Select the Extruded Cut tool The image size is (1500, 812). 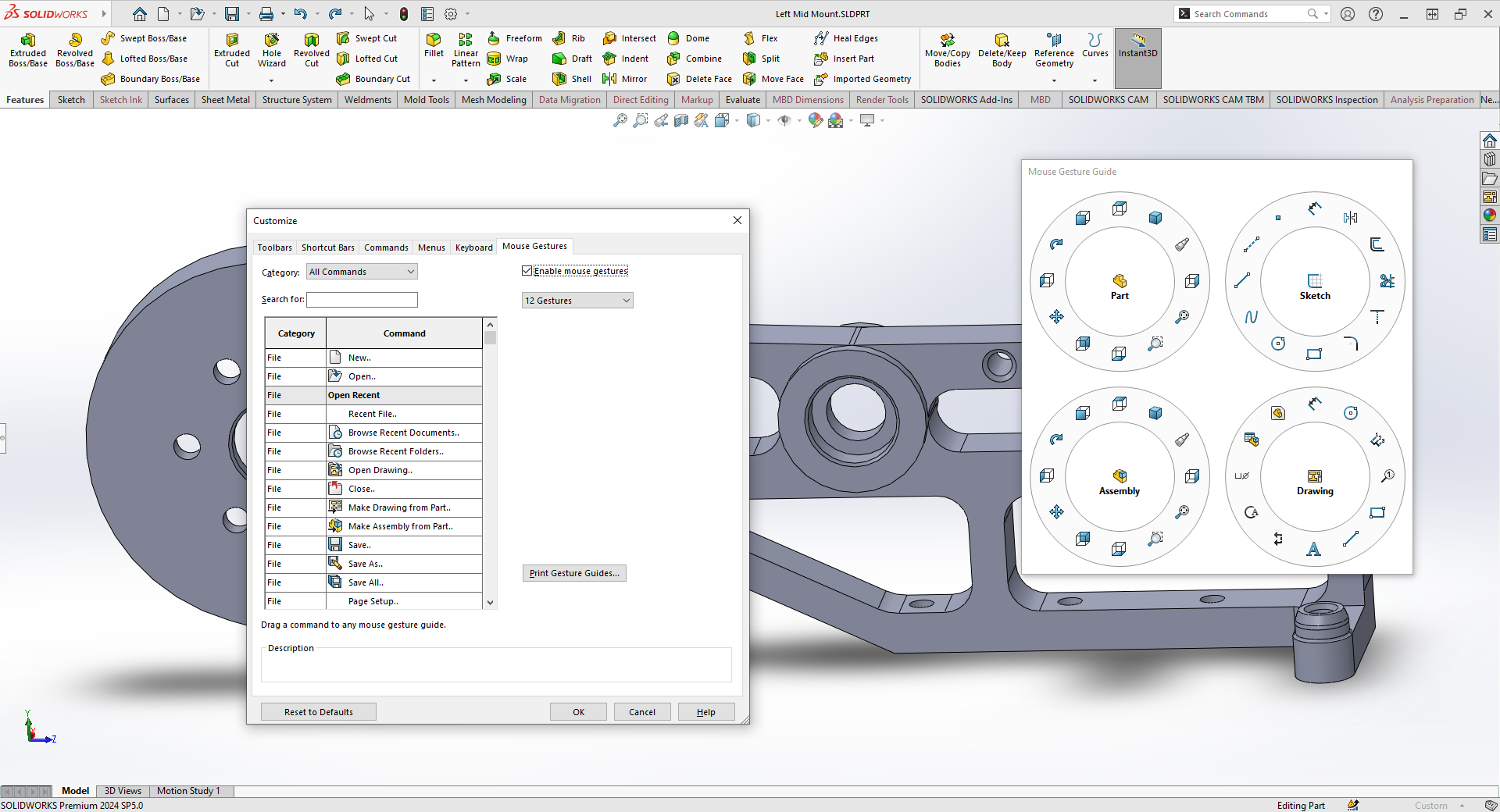(232, 50)
